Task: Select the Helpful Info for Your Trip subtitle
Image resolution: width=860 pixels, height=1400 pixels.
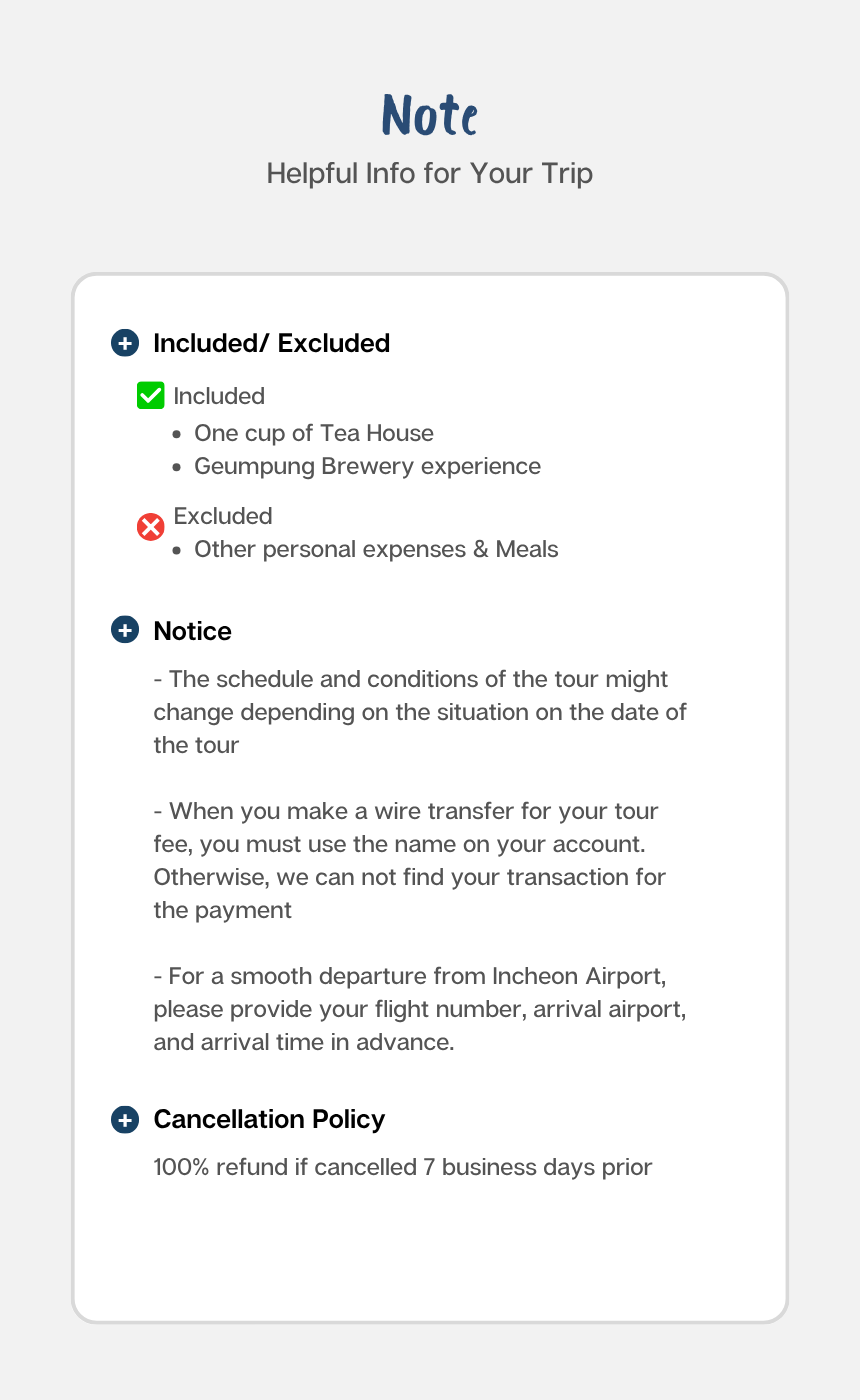Action: coord(430,173)
